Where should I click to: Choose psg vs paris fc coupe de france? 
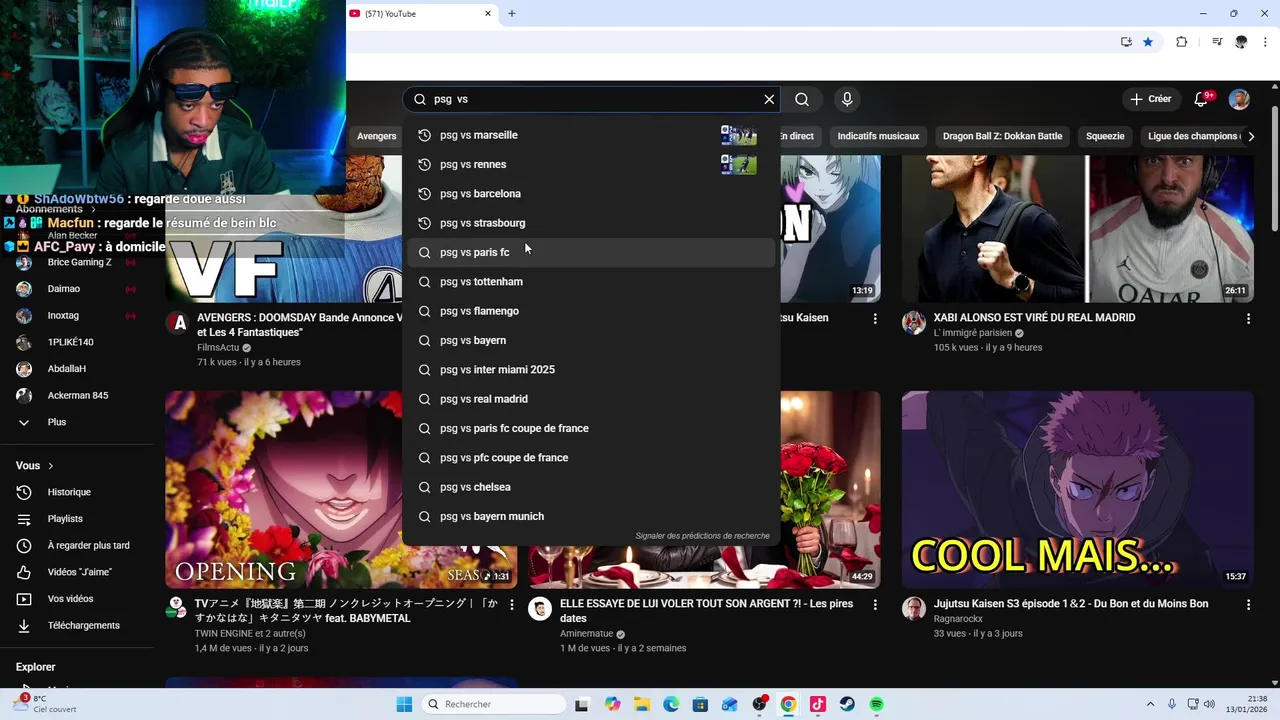point(590,428)
